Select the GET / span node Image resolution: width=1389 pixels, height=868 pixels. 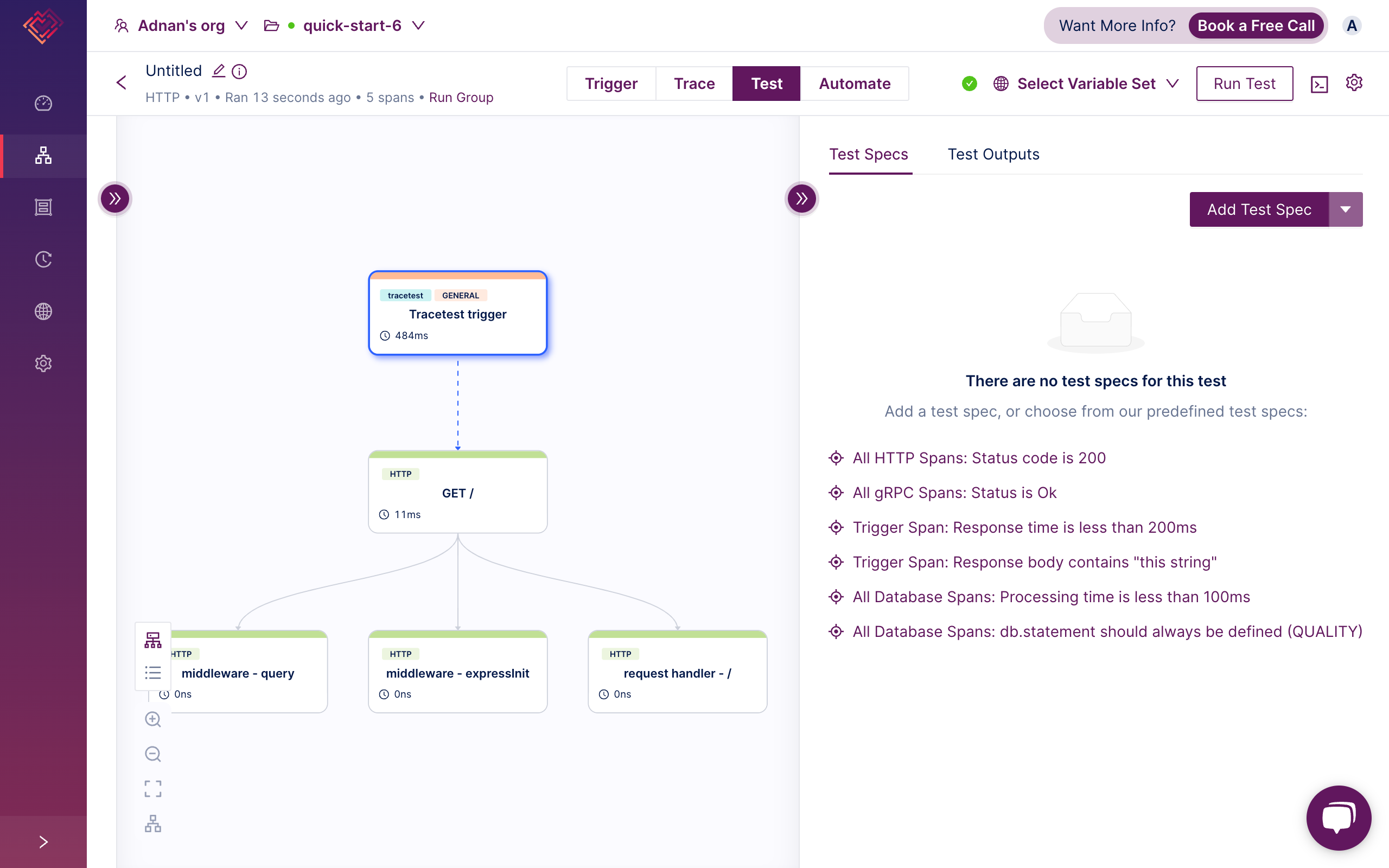457,493
